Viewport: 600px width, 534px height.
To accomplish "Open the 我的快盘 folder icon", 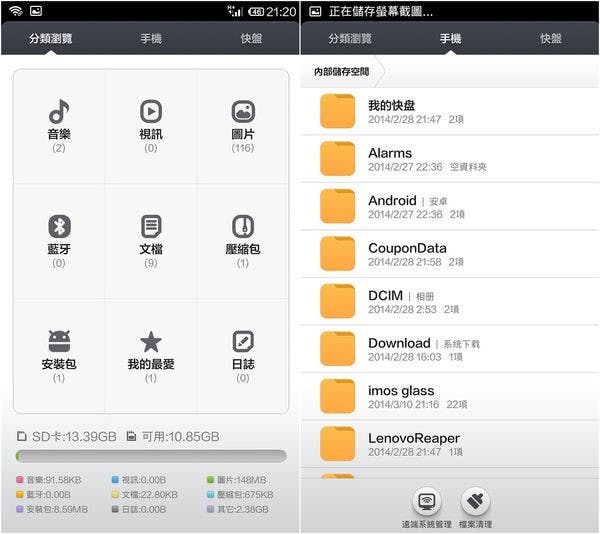I will pyautogui.click(x=338, y=111).
